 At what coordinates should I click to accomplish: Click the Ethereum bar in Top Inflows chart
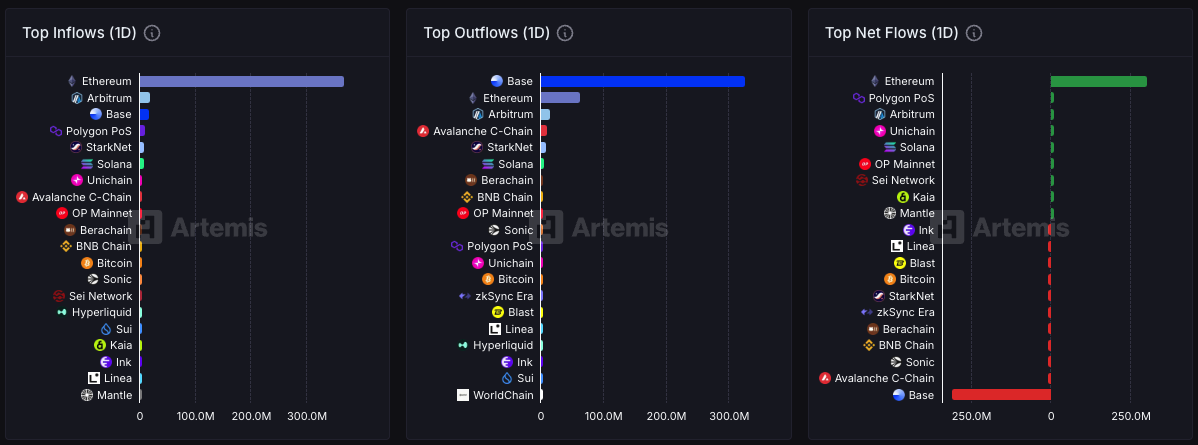pos(241,81)
